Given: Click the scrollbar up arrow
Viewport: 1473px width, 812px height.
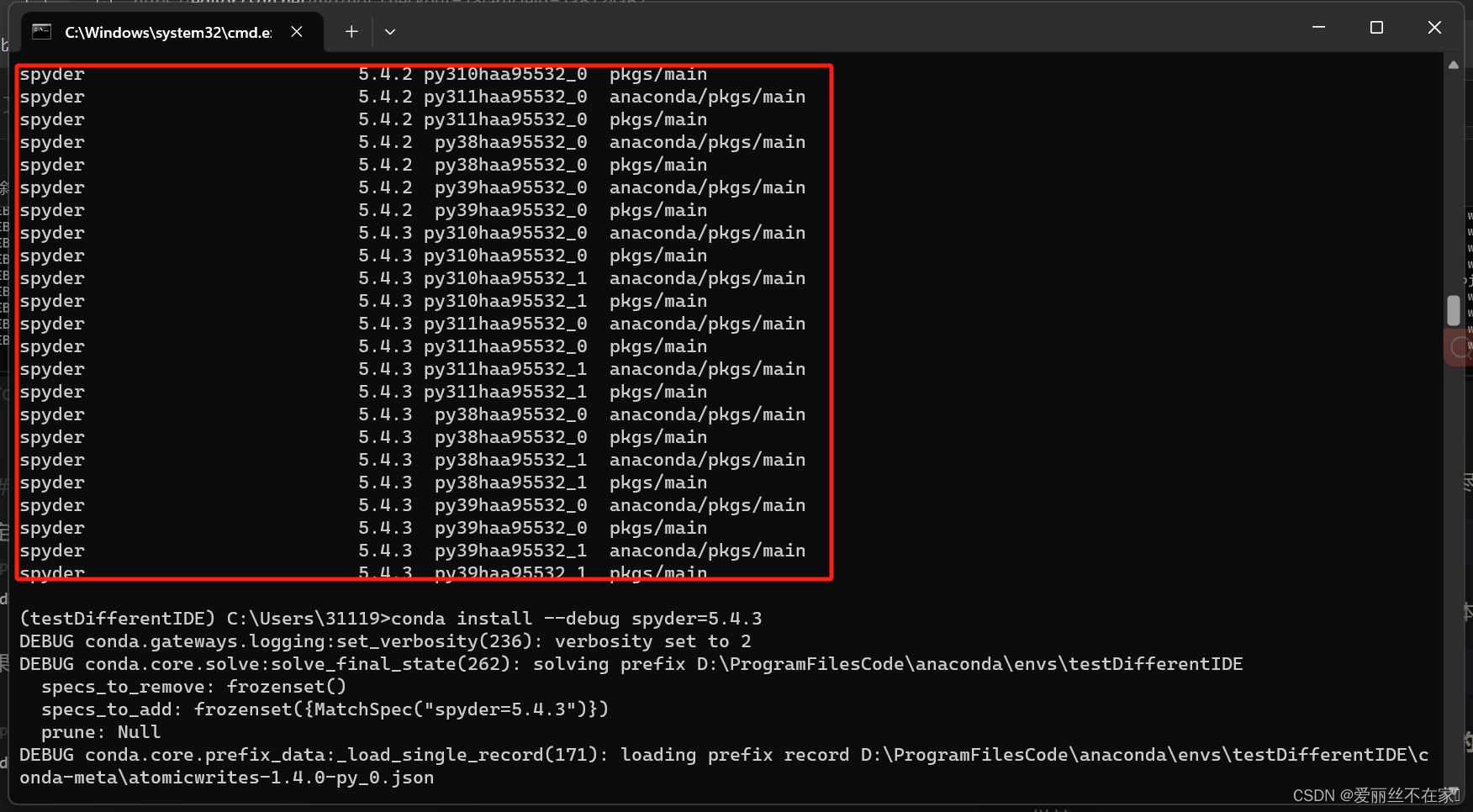Looking at the screenshot, I should click(x=1454, y=65).
